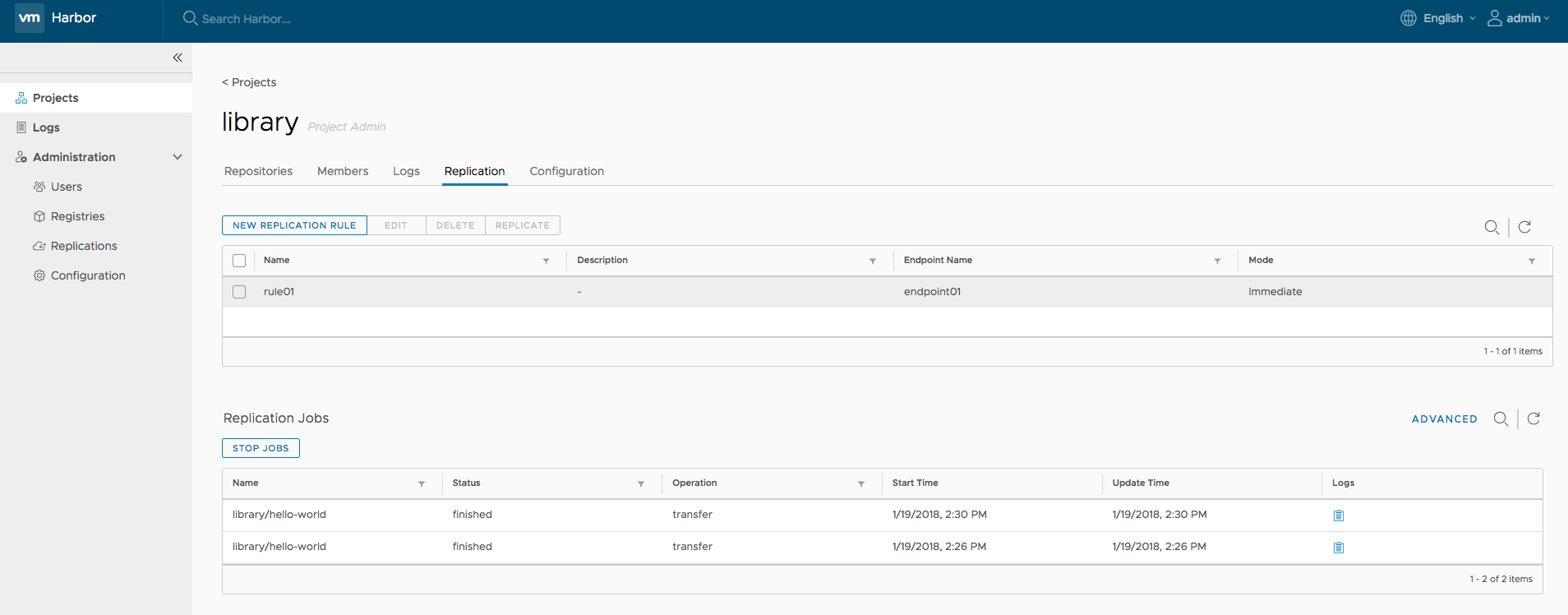The width and height of the screenshot is (1568, 615).
Task: Check the rule01 row checkbox
Action: pyautogui.click(x=239, y=292)
